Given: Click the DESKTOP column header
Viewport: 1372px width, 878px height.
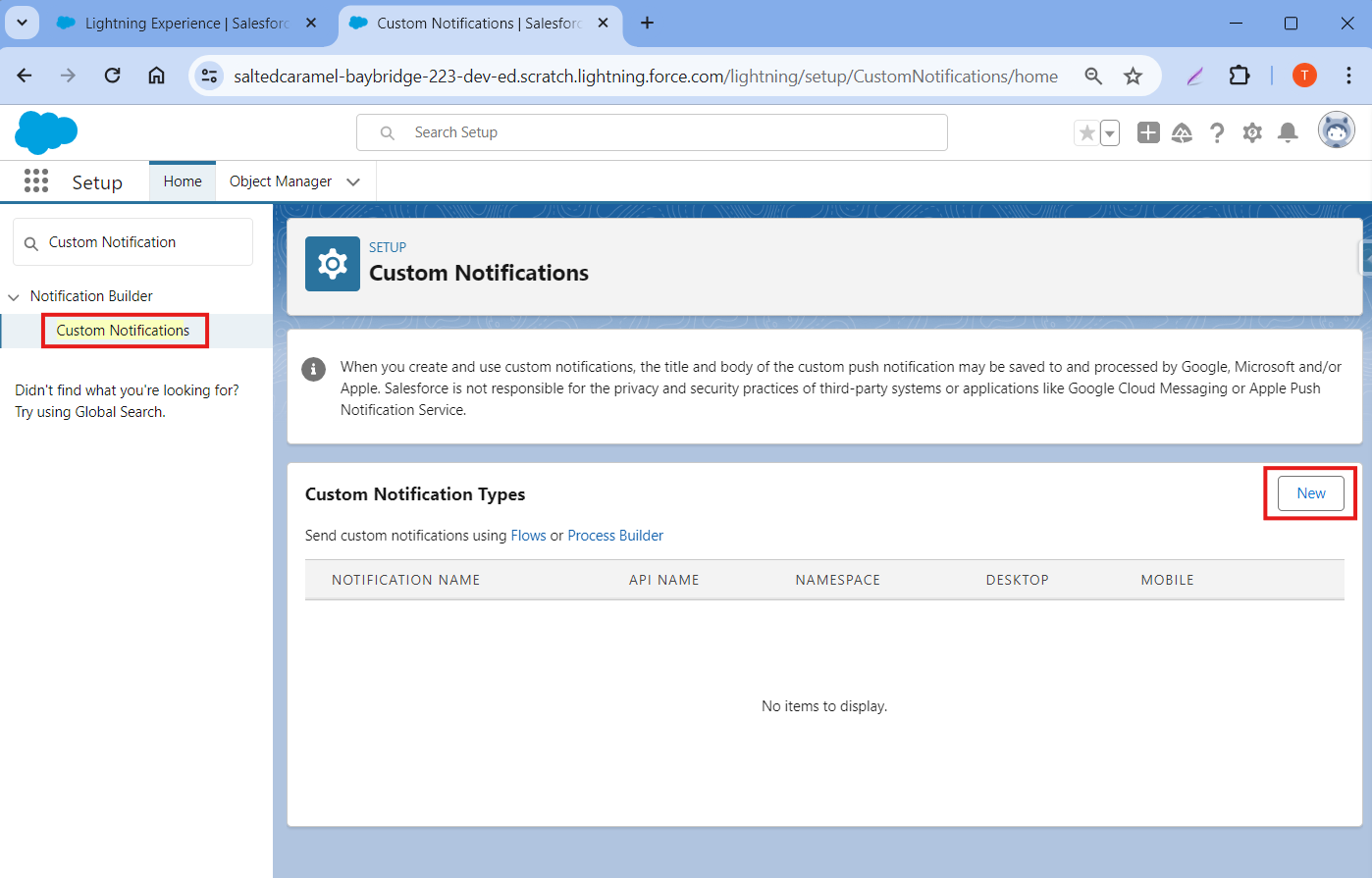Looking at the screenshot, I should (x=1018, y=580).
